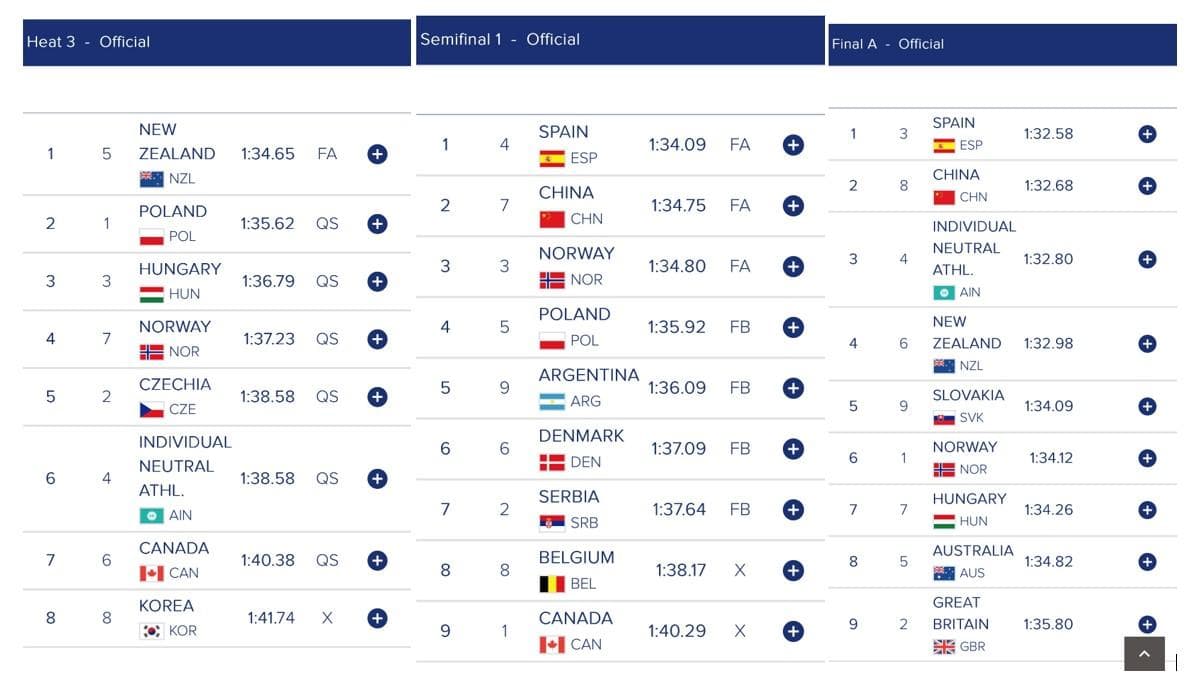Click the Czechia flag in Heat 3

pyautogui.click(x=151, y=410)
